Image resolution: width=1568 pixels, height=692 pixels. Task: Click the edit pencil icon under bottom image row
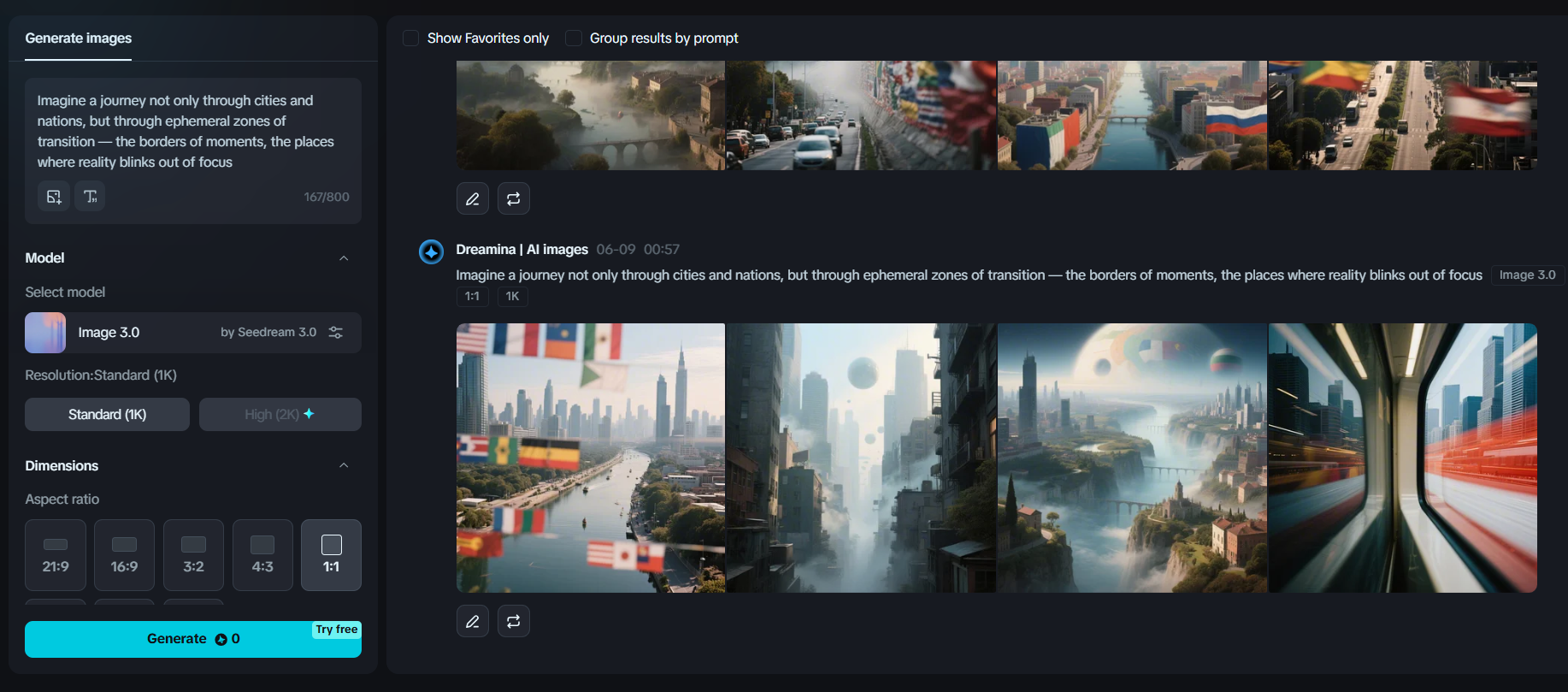[x=472, y=621]
